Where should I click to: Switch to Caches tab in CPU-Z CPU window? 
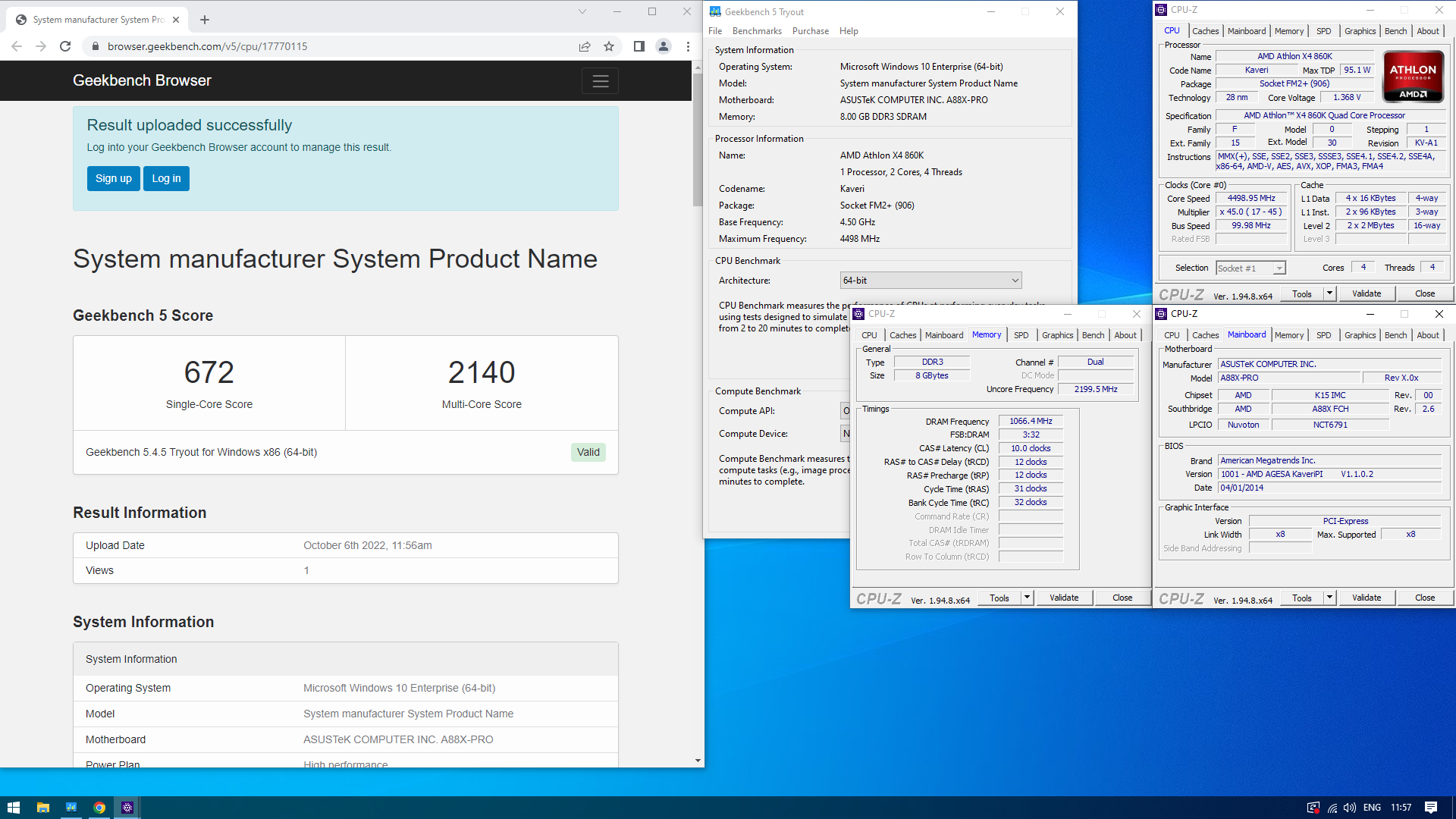point(1205,31)
